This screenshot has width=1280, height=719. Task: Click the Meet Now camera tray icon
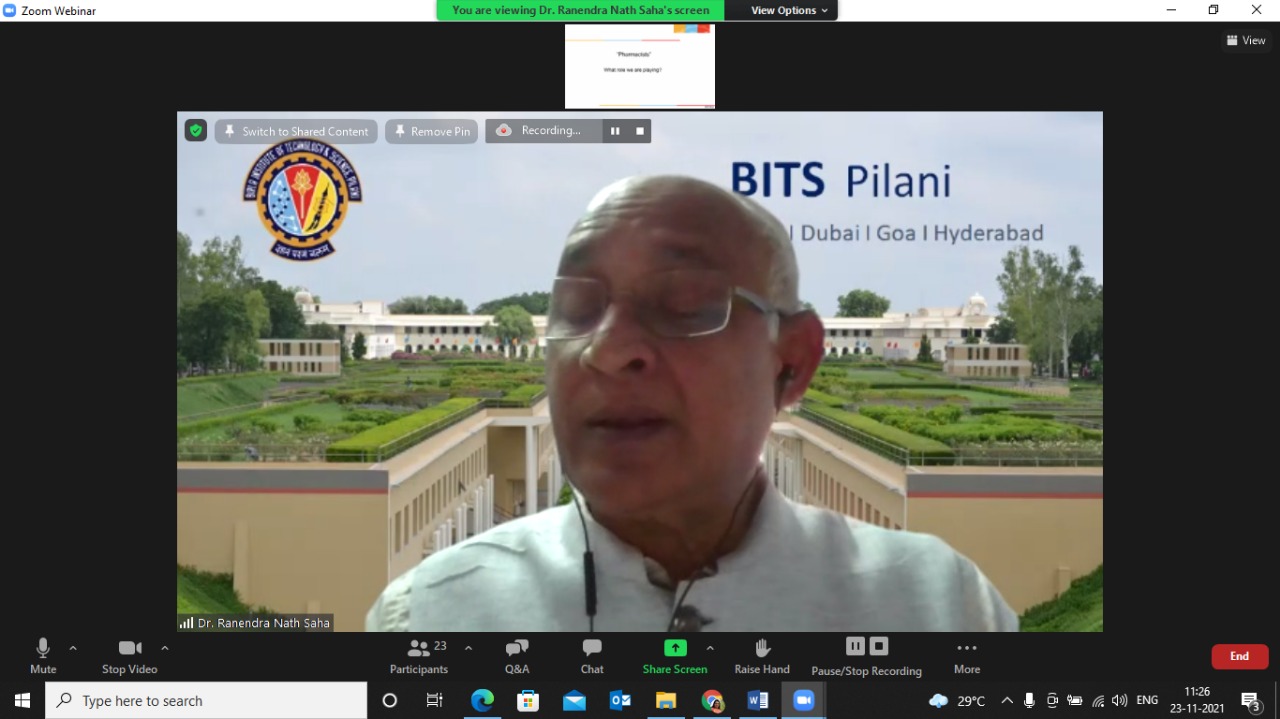[1052, 701]
